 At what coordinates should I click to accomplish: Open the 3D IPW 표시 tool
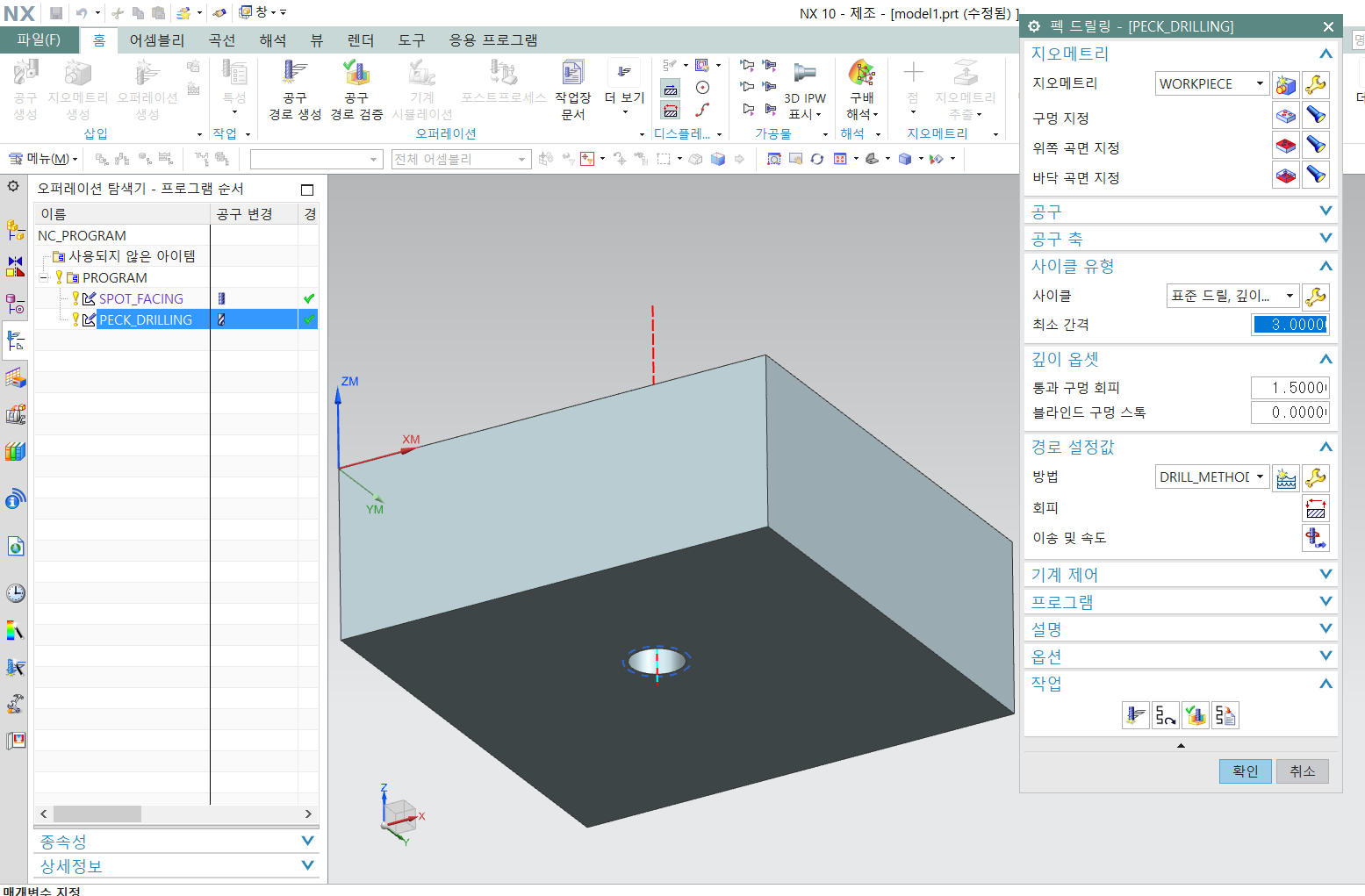(x=804, y=90)
